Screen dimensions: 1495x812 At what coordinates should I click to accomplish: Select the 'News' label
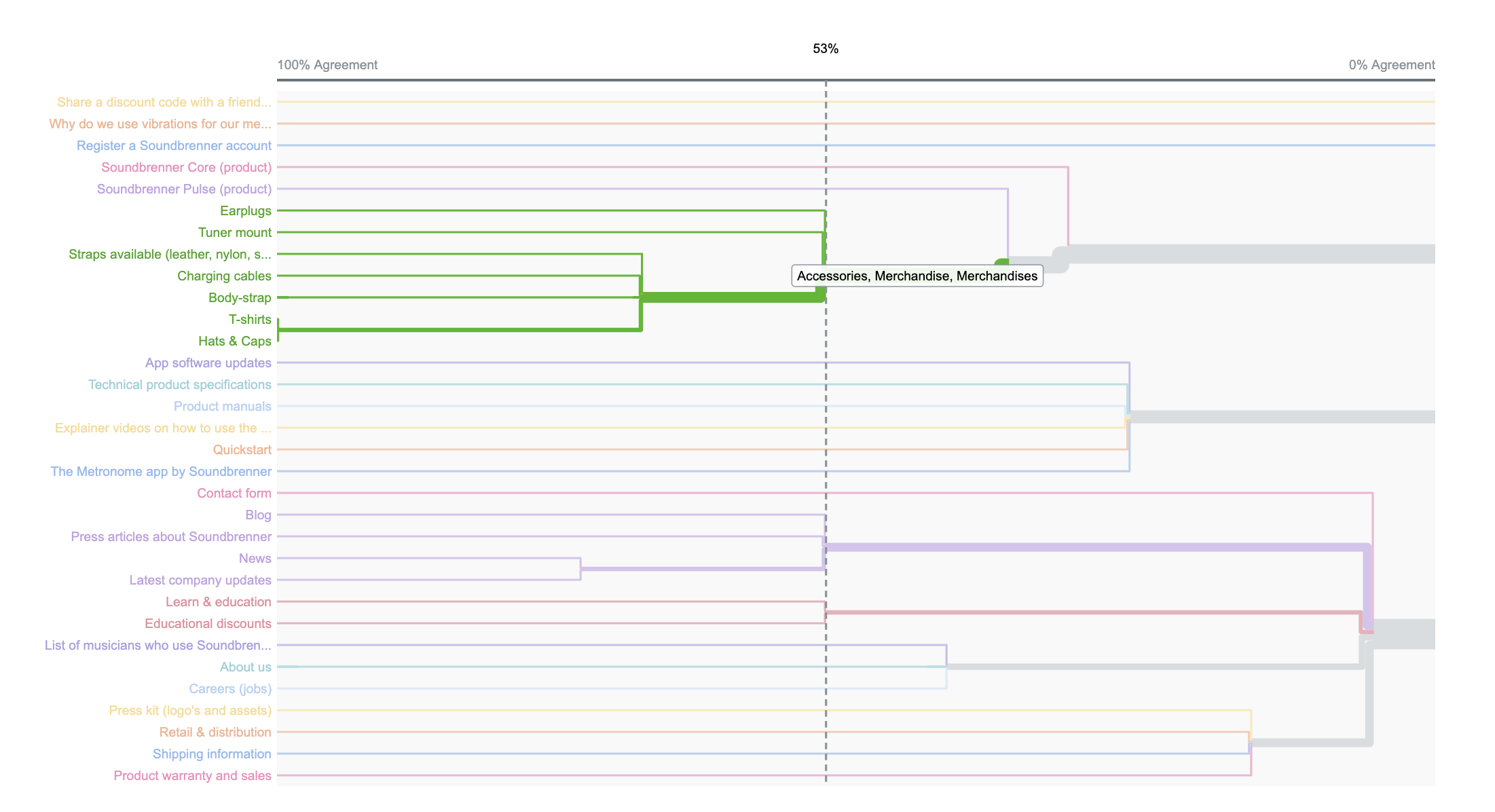coord(255,558)
